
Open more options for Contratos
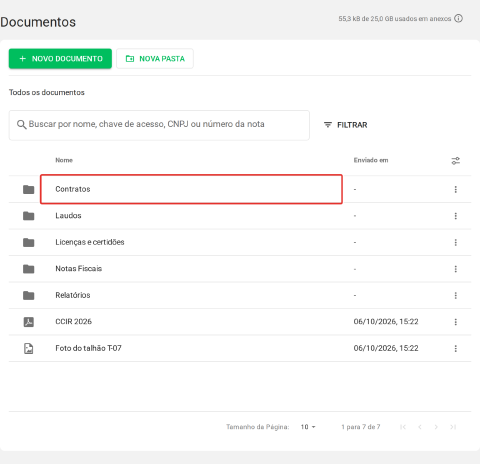(x=456, y=189)
